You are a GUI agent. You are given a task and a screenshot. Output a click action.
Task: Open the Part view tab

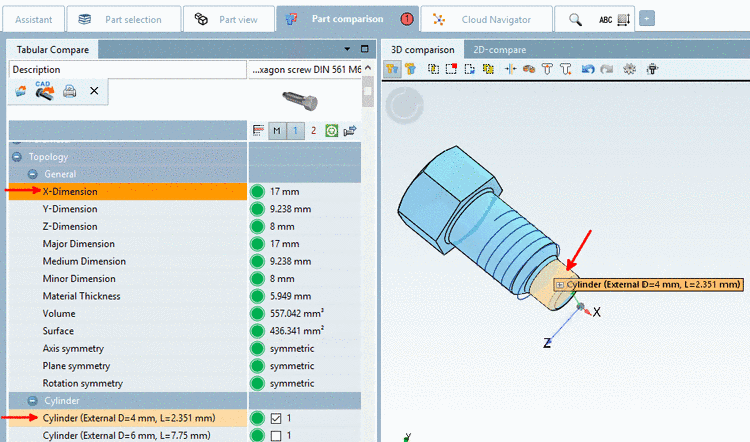pos(229,20)
